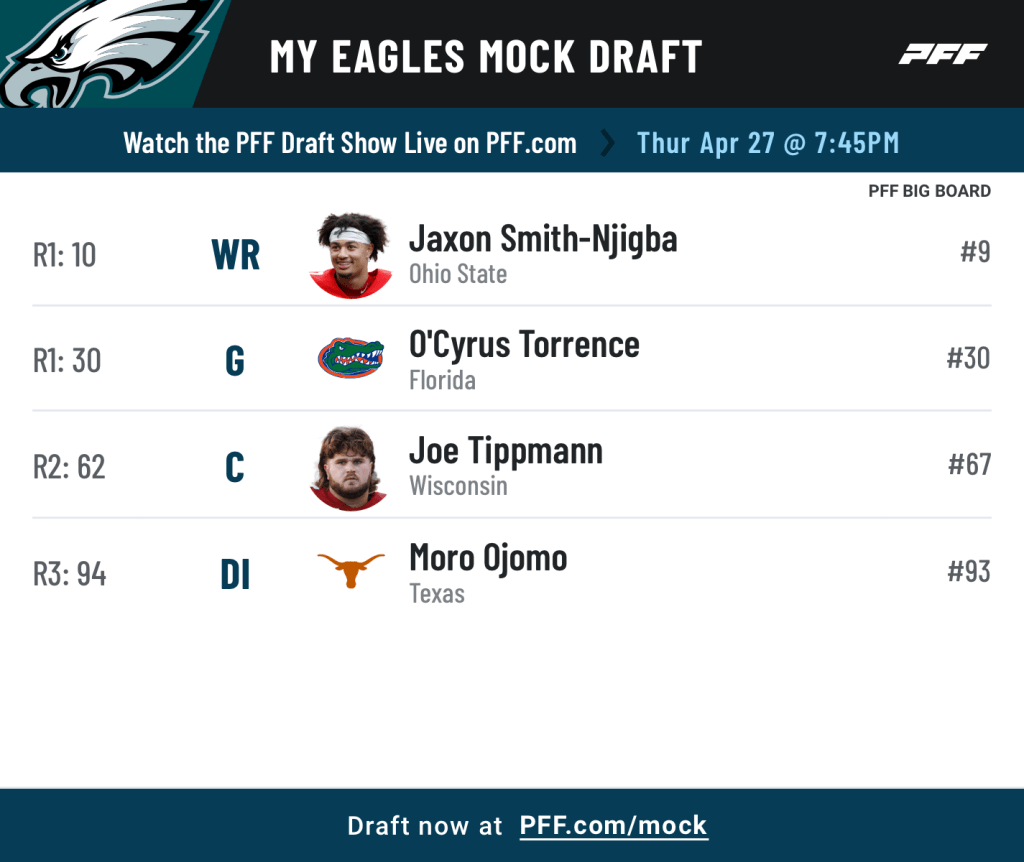Click the #67 big board rank
The image size is (1024, 862).
pyautogui.click(x=969, y=464)
